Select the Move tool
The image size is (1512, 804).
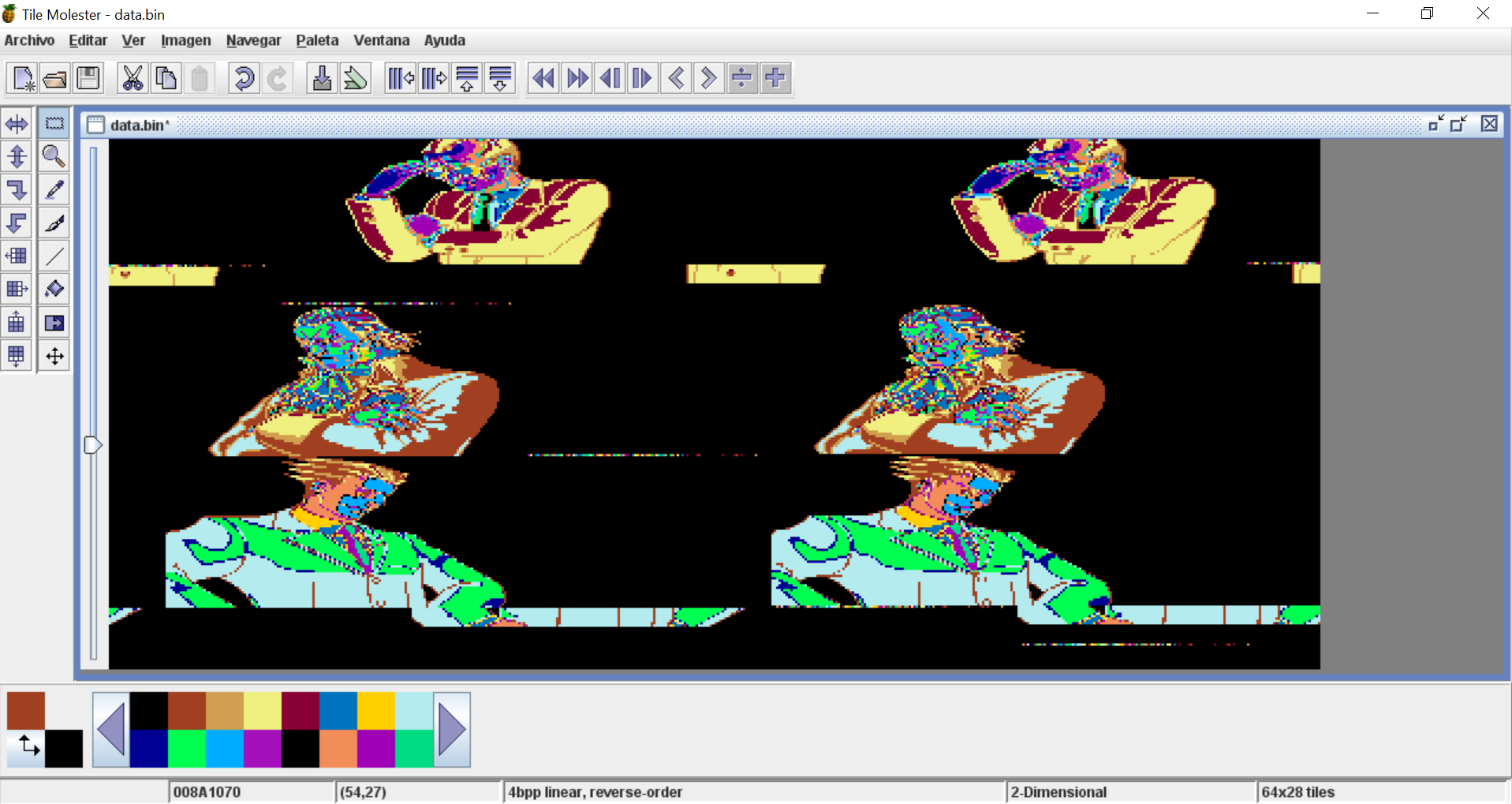click(x=54, y=356)
